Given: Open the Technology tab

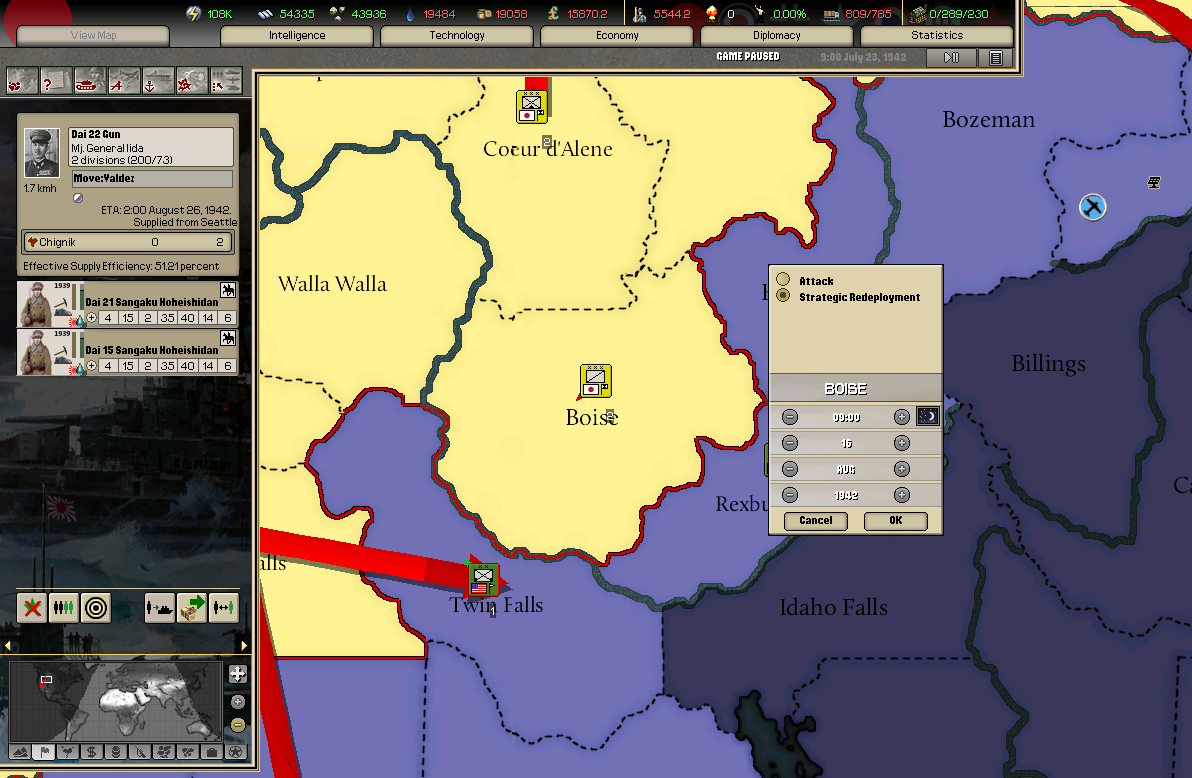Looking at the screenshot, I should click(457, 36).
